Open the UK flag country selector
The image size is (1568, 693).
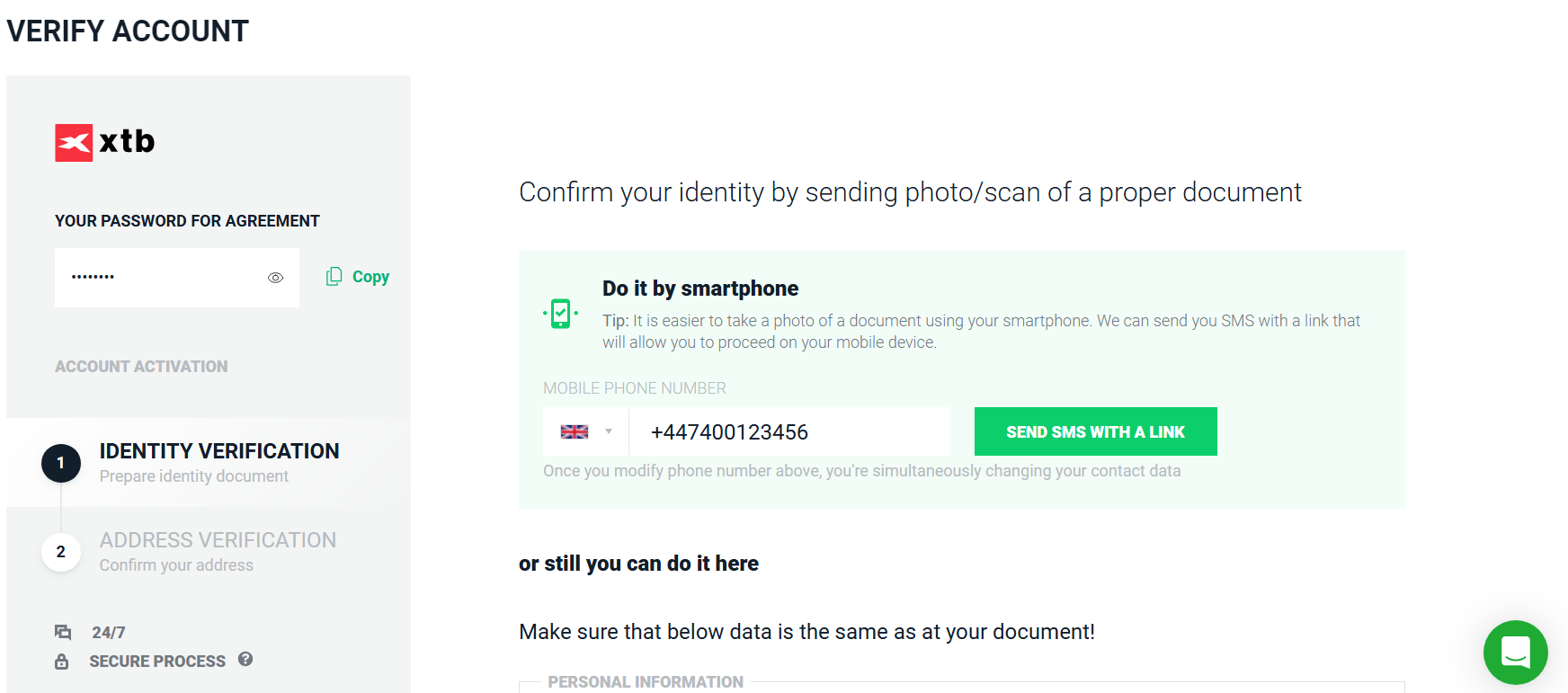click(x=575, y=431)
